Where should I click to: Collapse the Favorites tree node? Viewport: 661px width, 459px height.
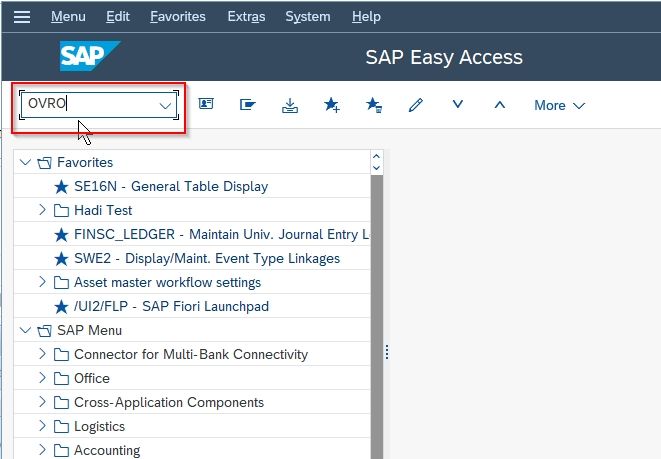pos(26,162)
